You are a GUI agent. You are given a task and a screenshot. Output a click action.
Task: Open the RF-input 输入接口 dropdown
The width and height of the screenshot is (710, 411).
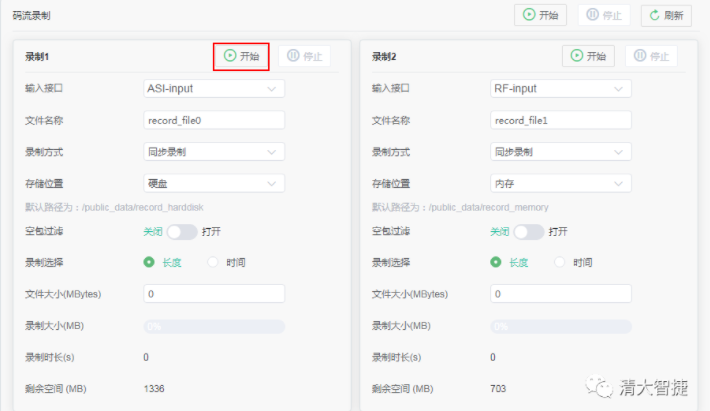tap(561, 88)
